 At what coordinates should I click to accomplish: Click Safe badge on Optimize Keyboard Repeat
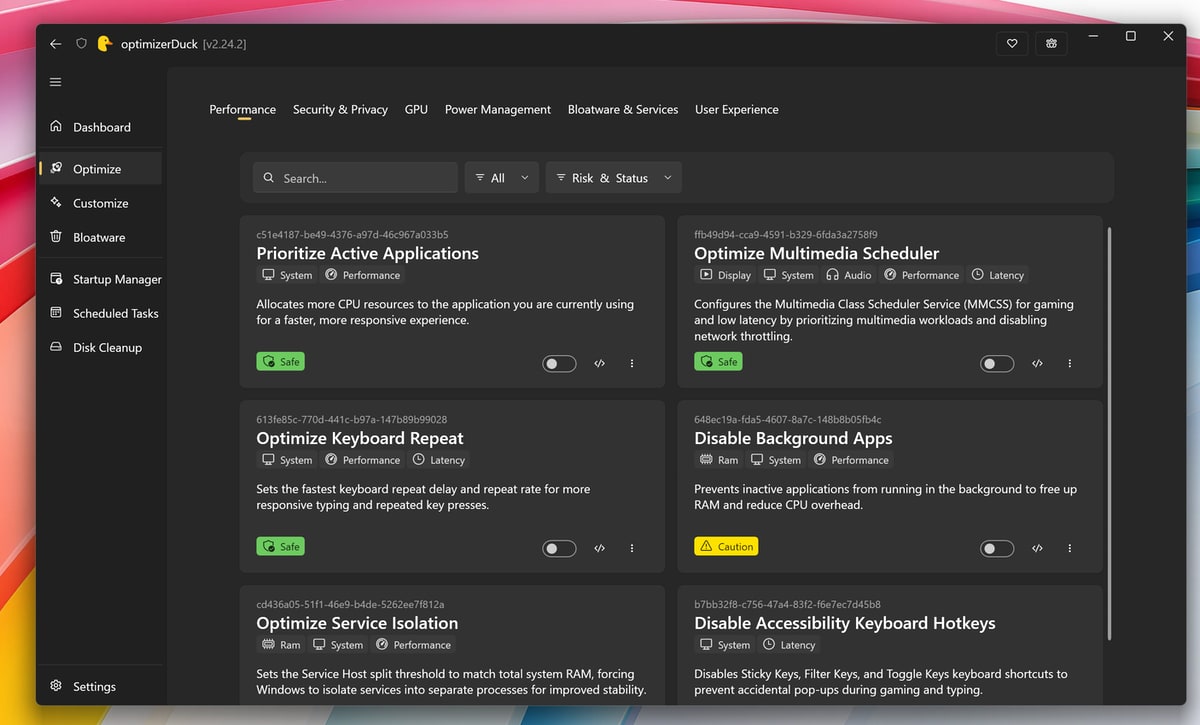[280, 546]
